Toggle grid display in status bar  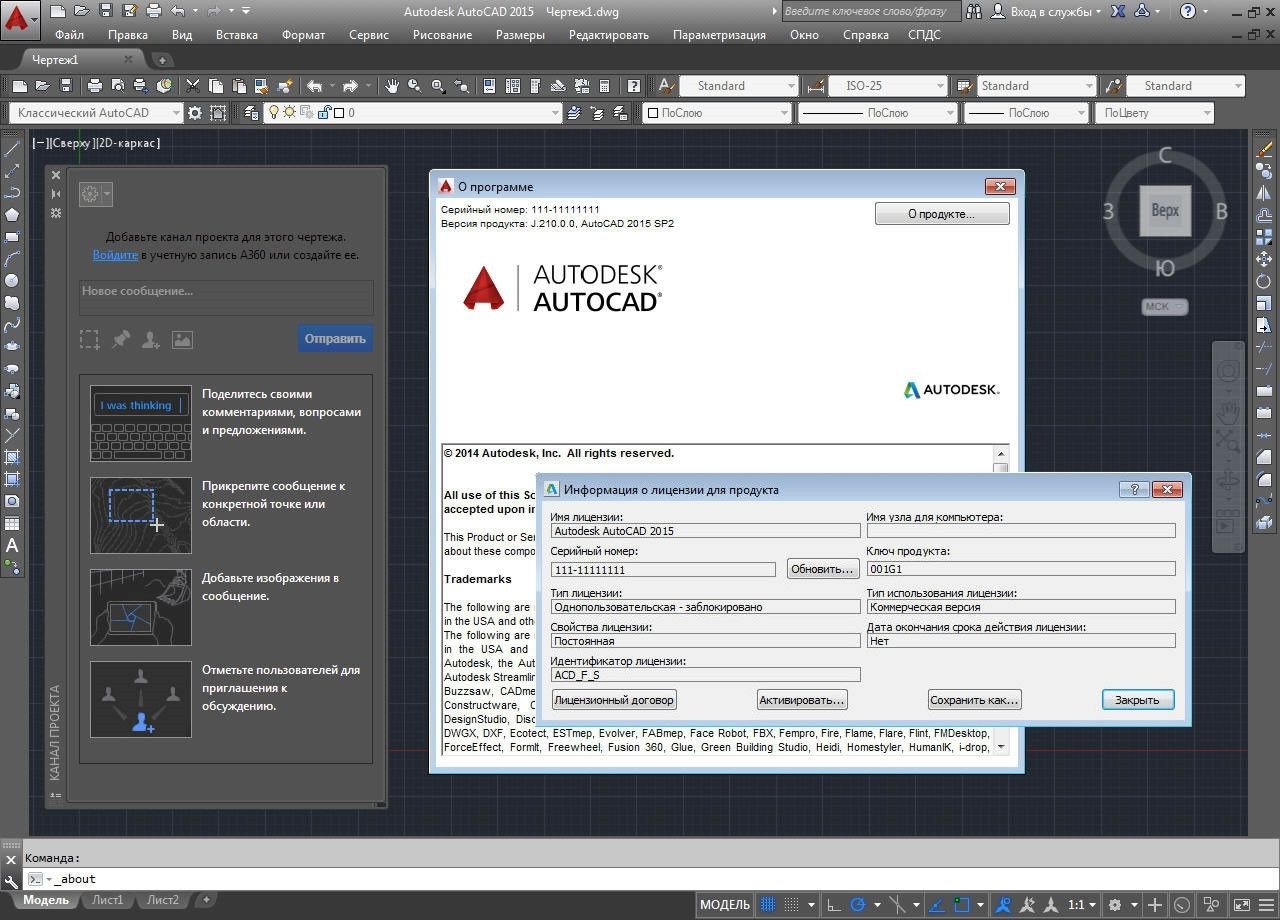tap(767, 905)
